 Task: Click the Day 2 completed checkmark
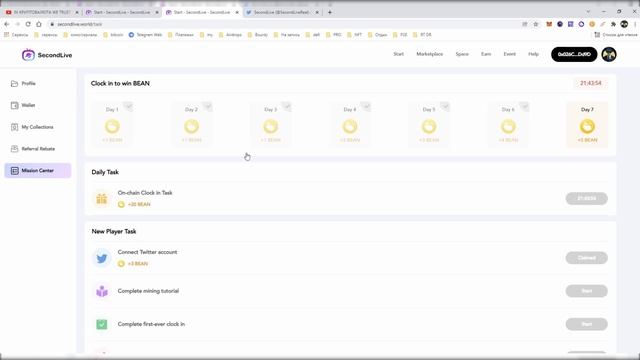(x=208, y=107)
